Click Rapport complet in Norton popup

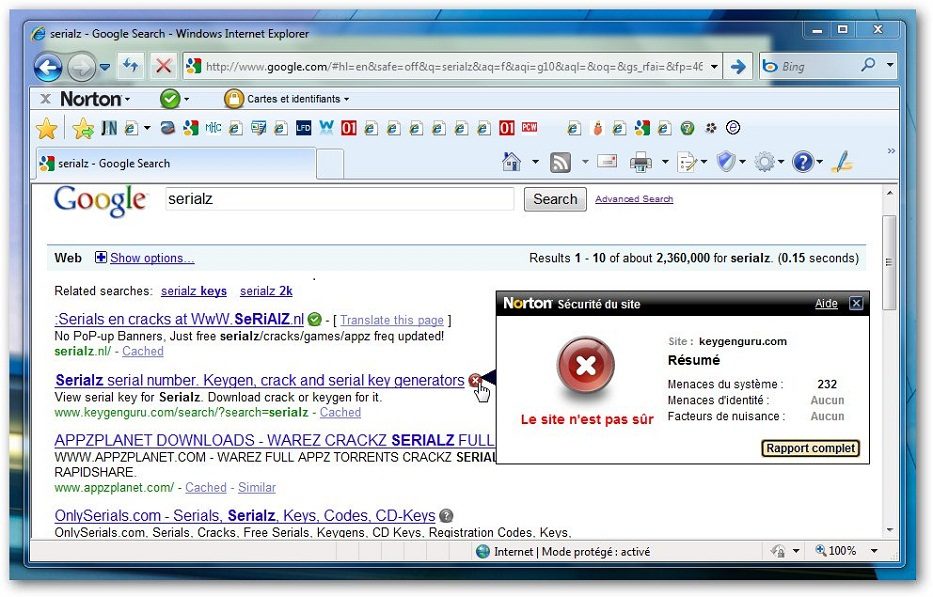(x=810, y=448)
